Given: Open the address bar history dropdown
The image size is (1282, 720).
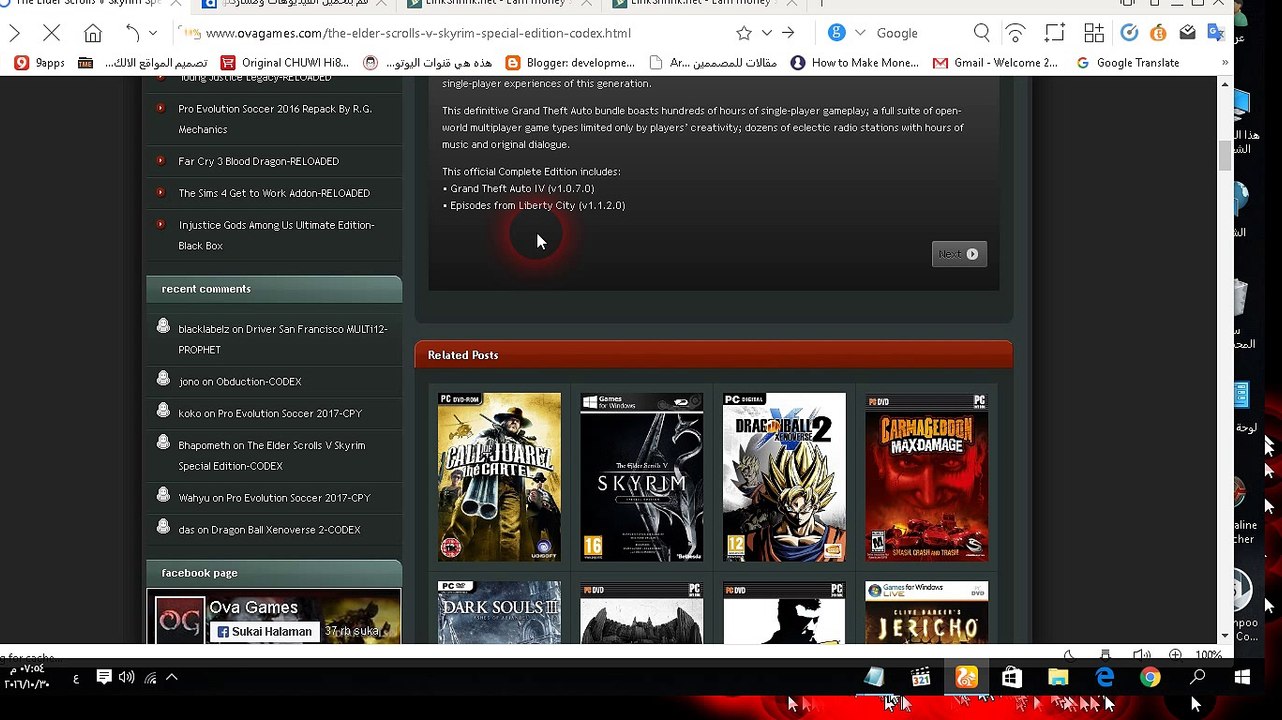Looking at the screenshot, I should [766, 33].
